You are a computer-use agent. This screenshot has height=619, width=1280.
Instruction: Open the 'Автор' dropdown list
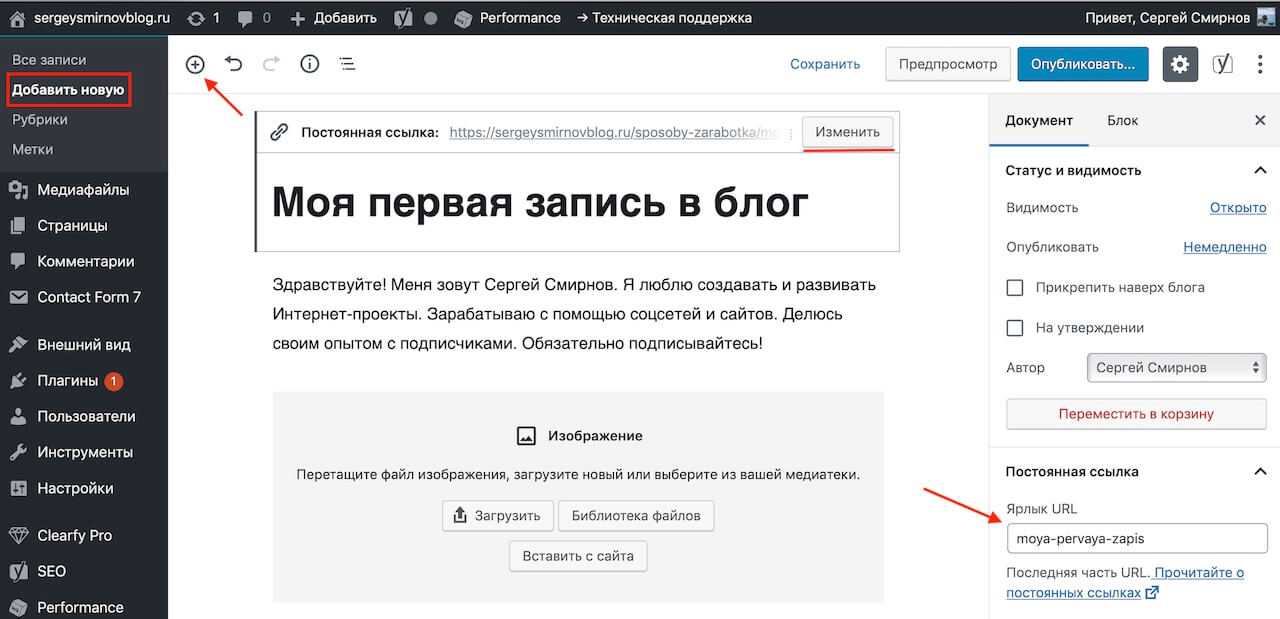1176,368
